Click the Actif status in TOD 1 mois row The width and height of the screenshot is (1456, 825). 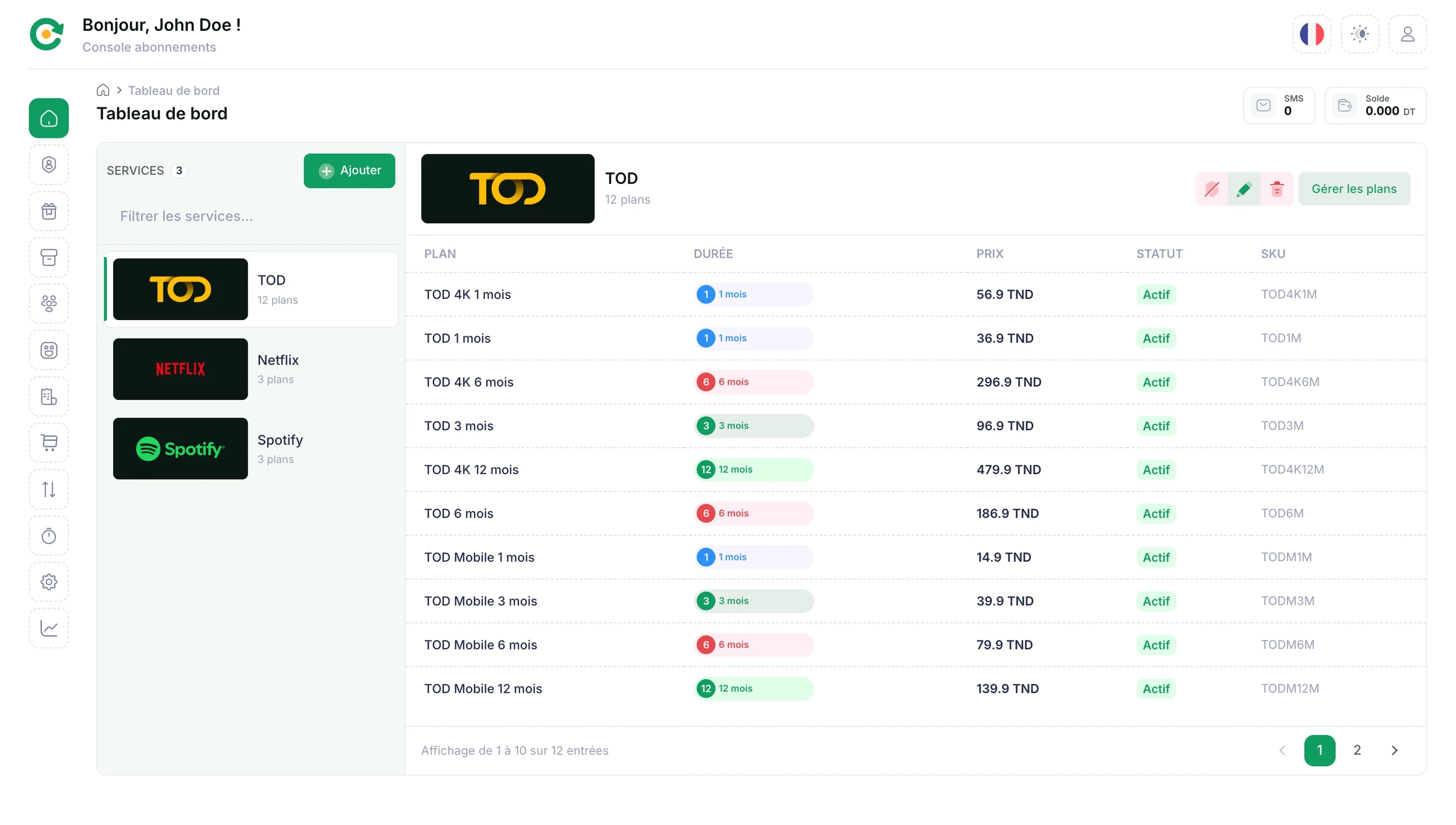pos(1155,338)
